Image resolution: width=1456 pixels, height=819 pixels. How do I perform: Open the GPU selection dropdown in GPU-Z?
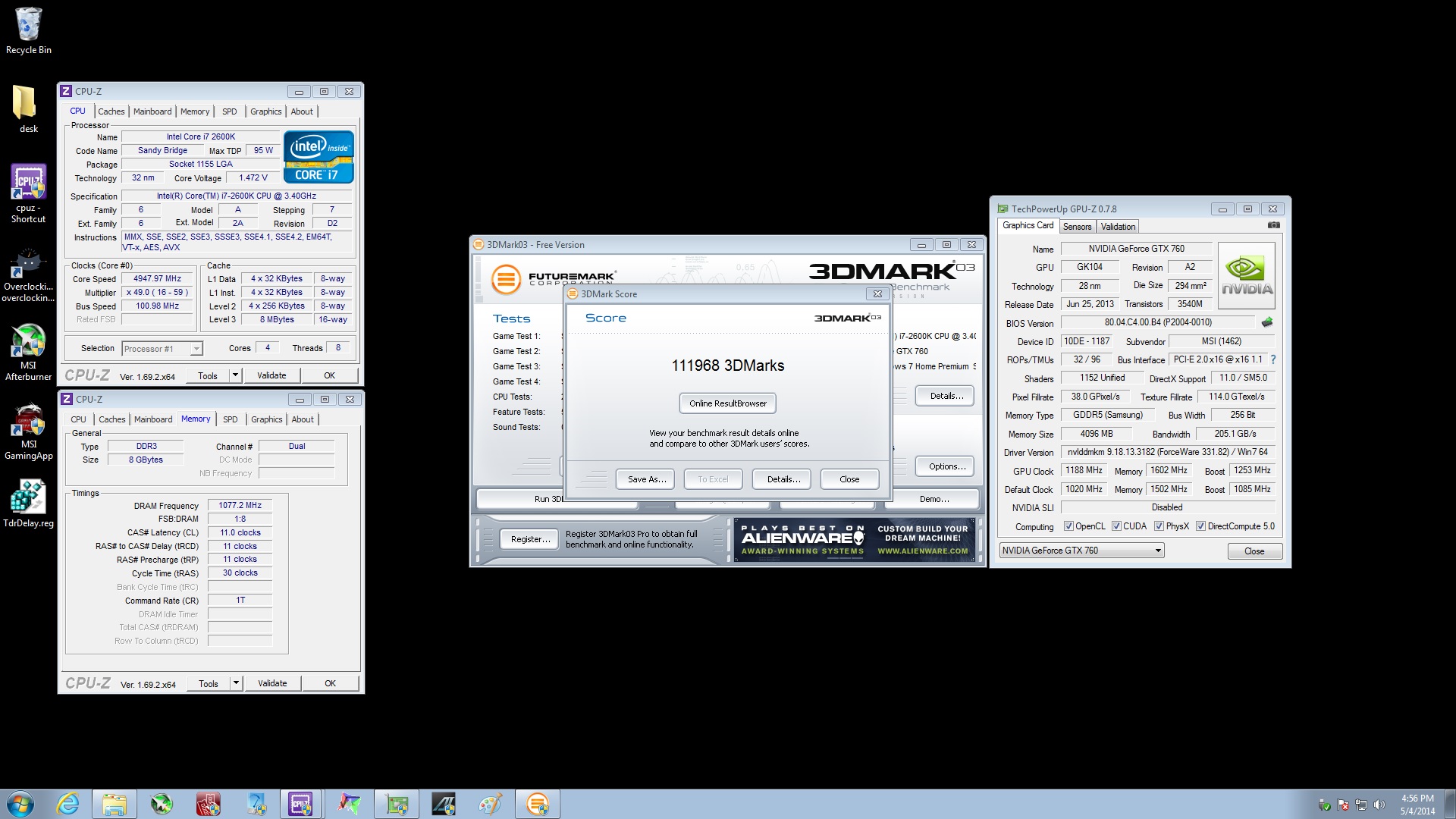coord(1081,551)
